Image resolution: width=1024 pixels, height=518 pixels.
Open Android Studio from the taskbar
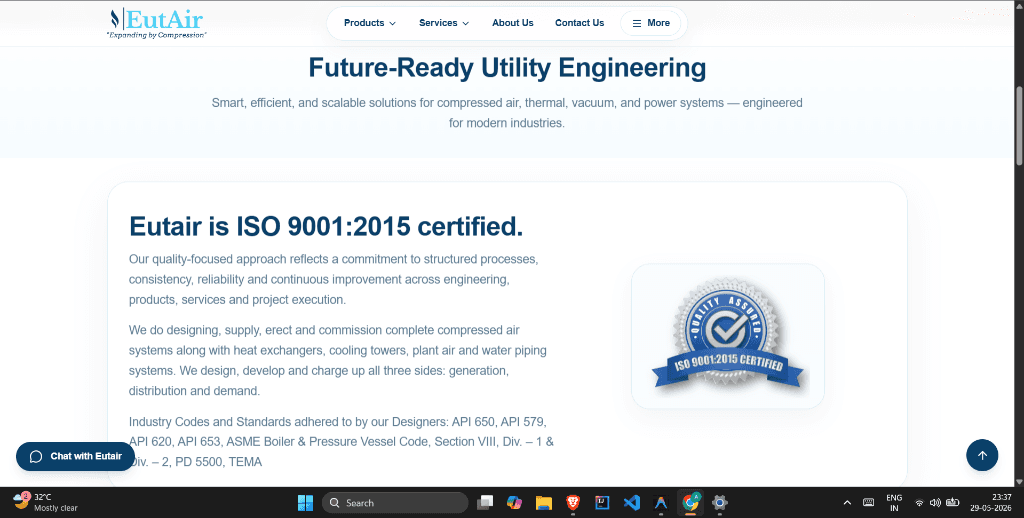[x=661, y=502]
